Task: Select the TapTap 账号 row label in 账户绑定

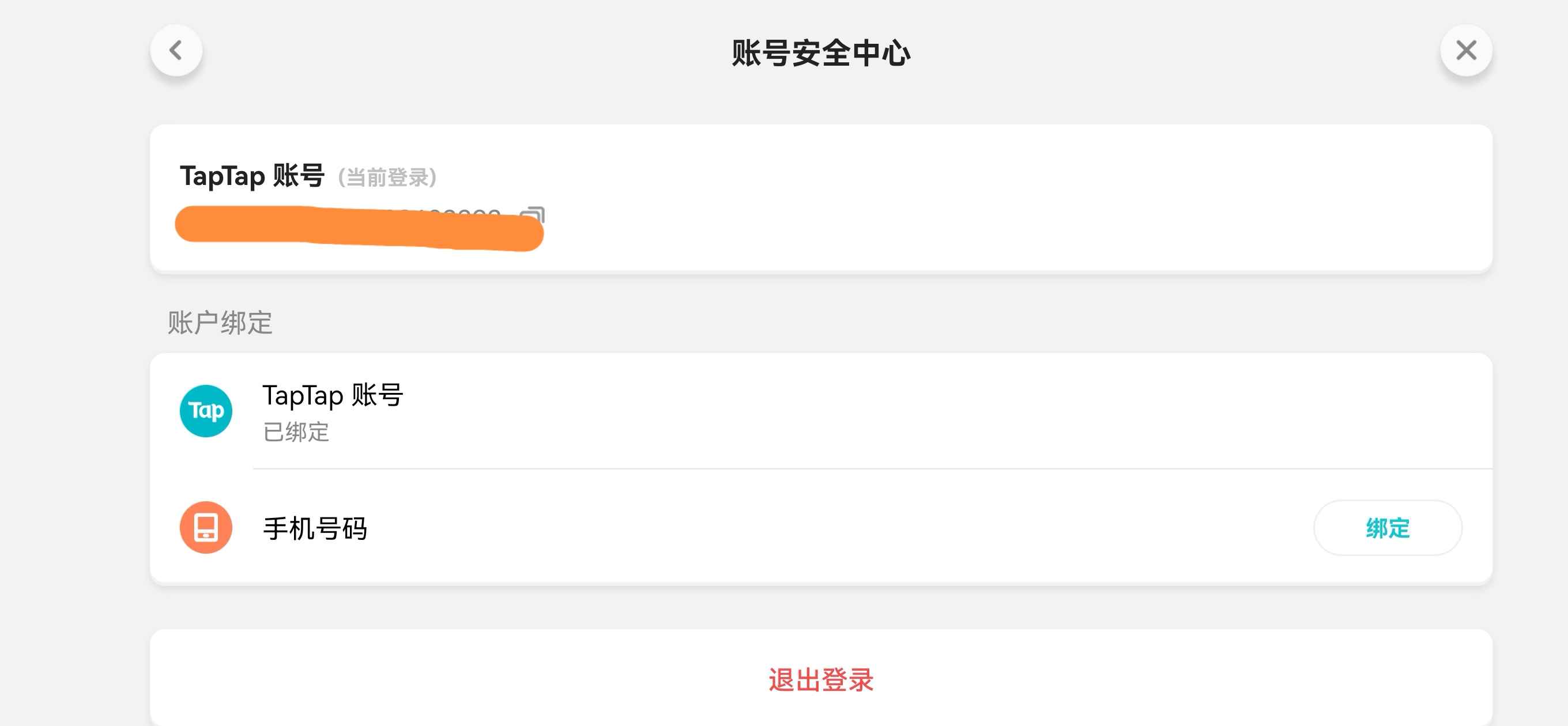Action: coord(333,396)
